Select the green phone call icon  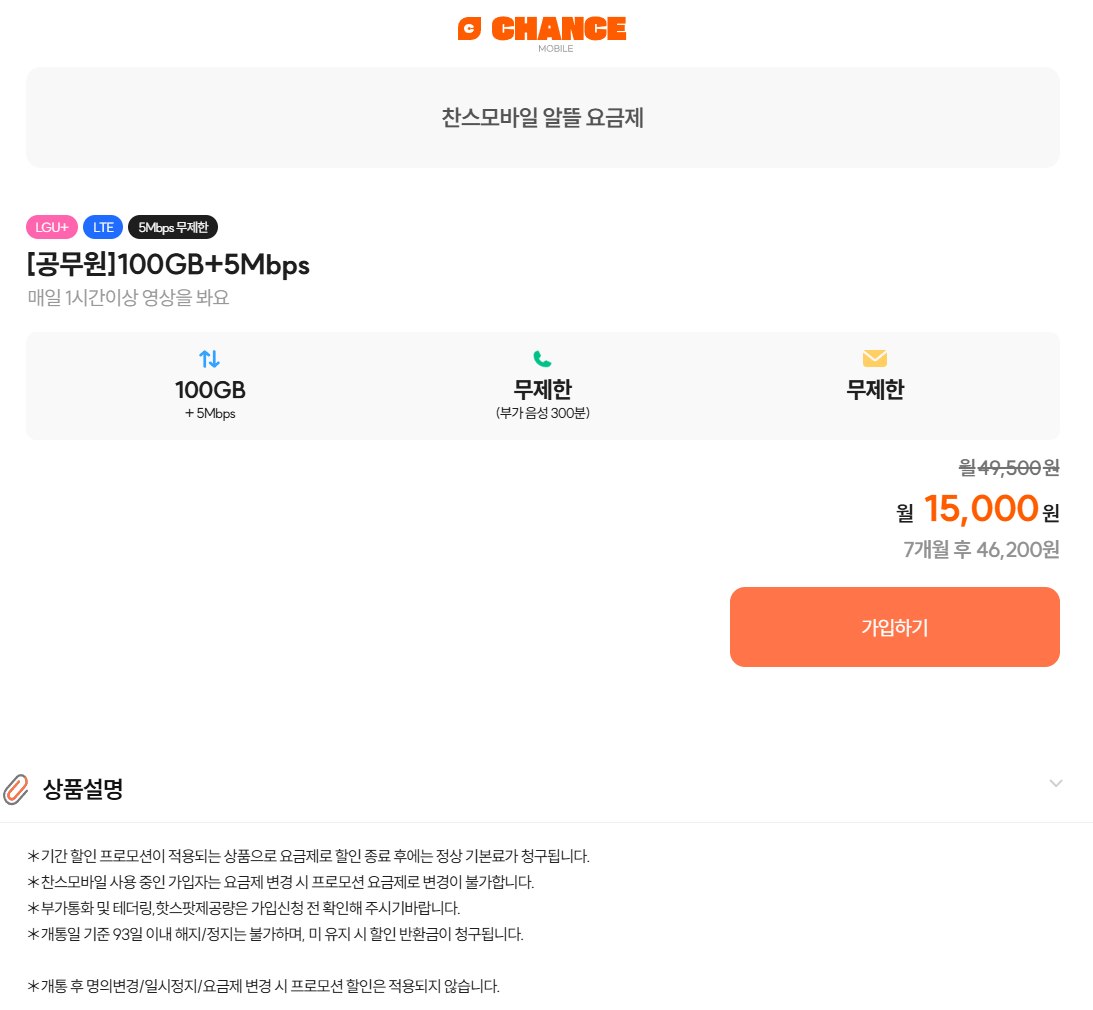click(x=541, y=356)
